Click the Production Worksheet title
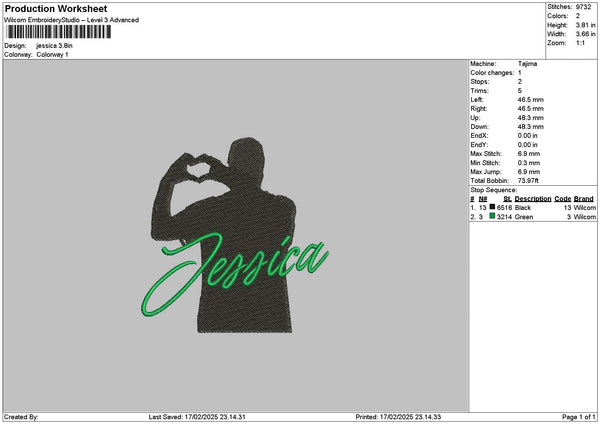 click(56, 9)
